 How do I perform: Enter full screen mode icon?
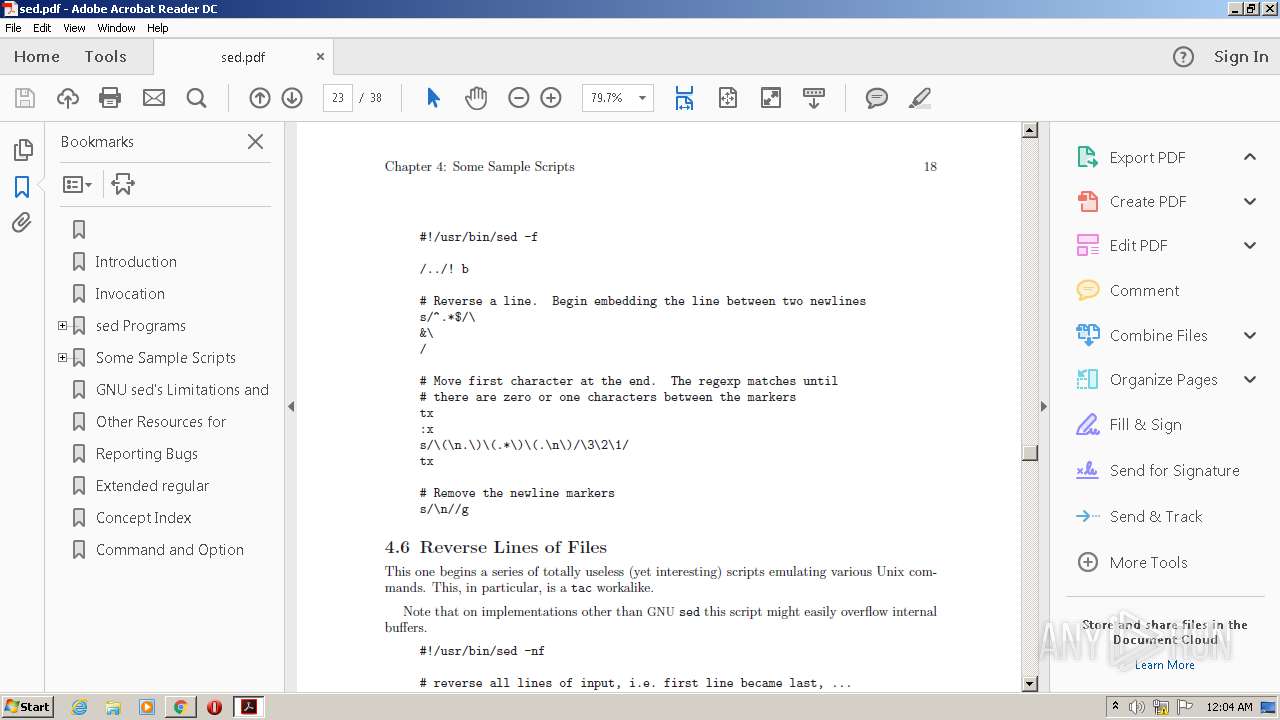tap(771, 98)
